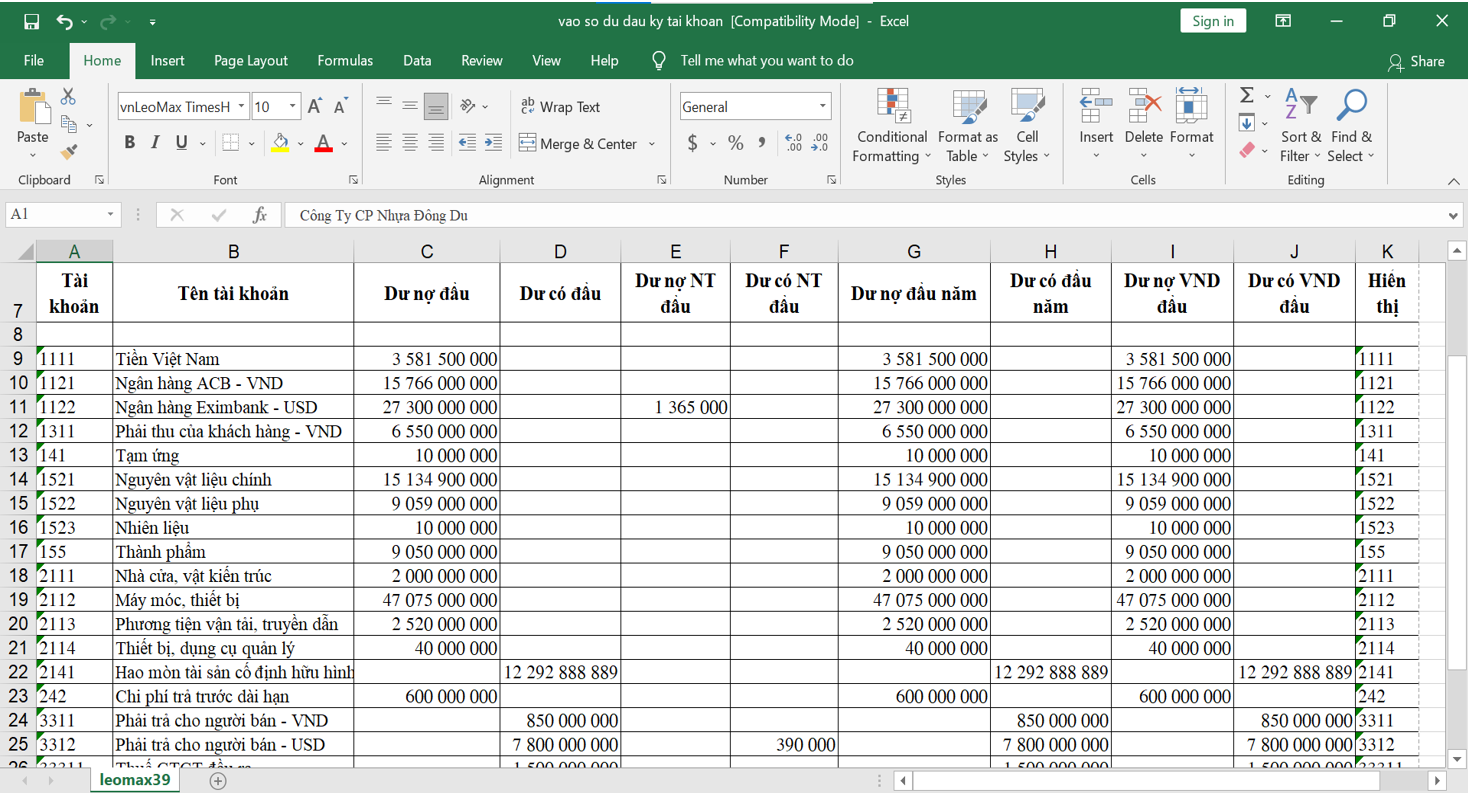The image size is (1468, 793).
Task: Click the Increase Indent icon
Action: click(x=493, y=143)
